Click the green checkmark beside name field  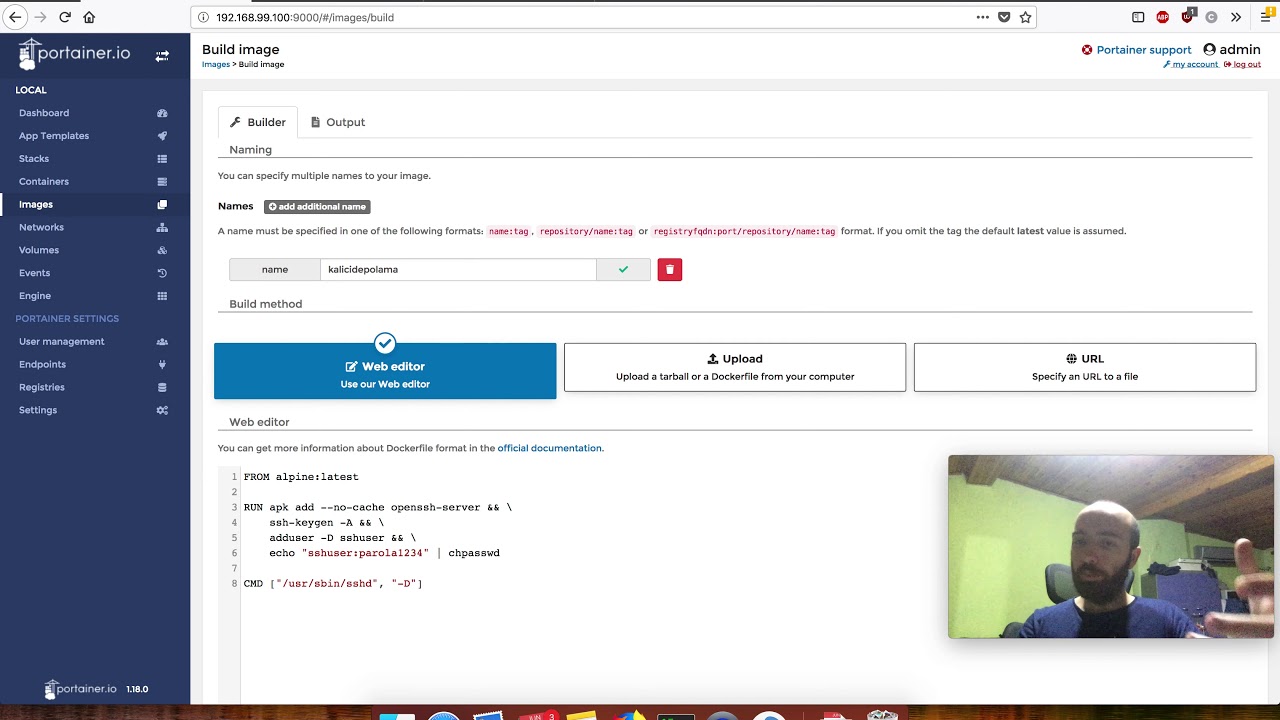pyautogui.click(x=623, y=269)
